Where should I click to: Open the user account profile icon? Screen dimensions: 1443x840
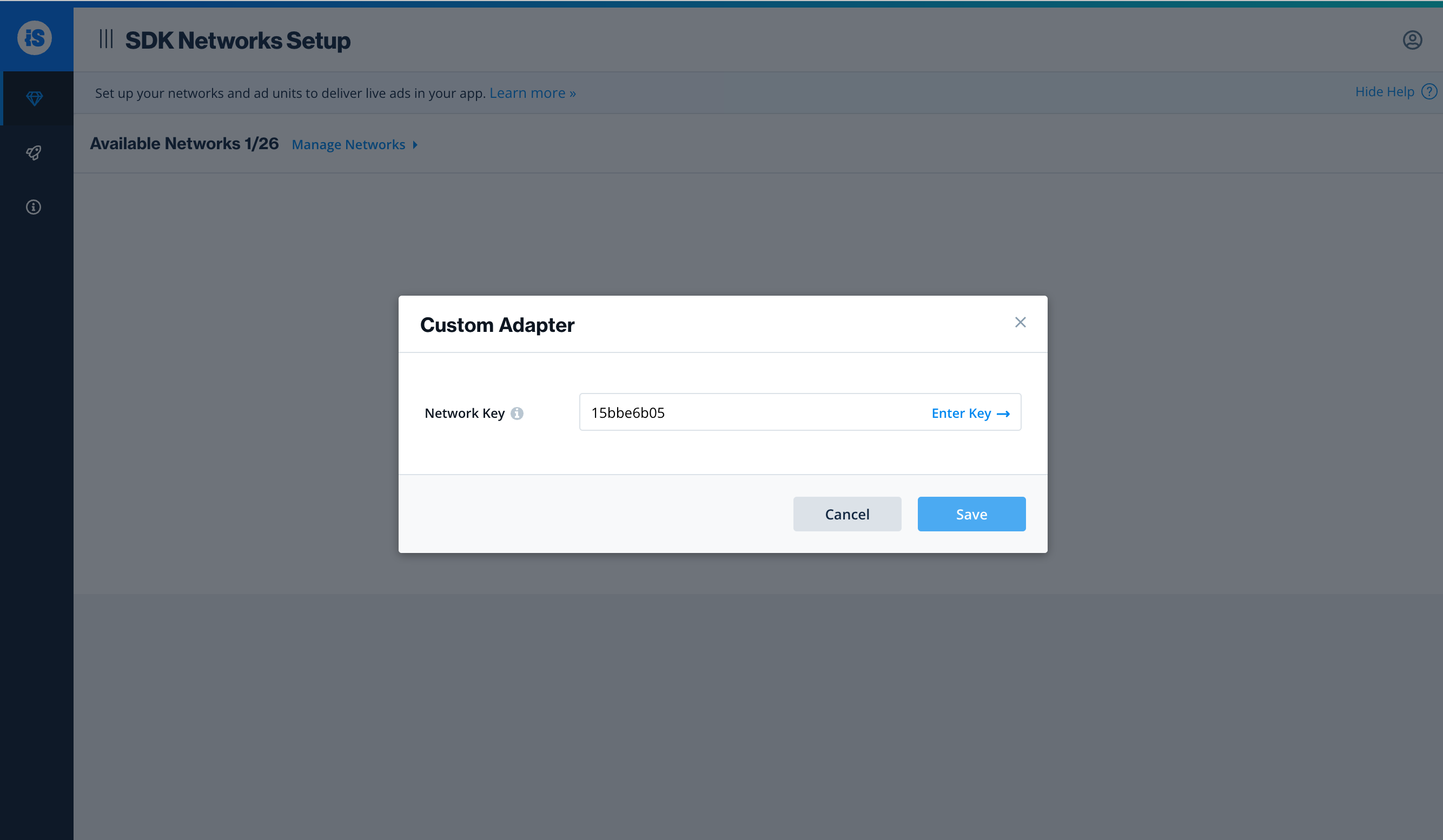point(1412,40)
